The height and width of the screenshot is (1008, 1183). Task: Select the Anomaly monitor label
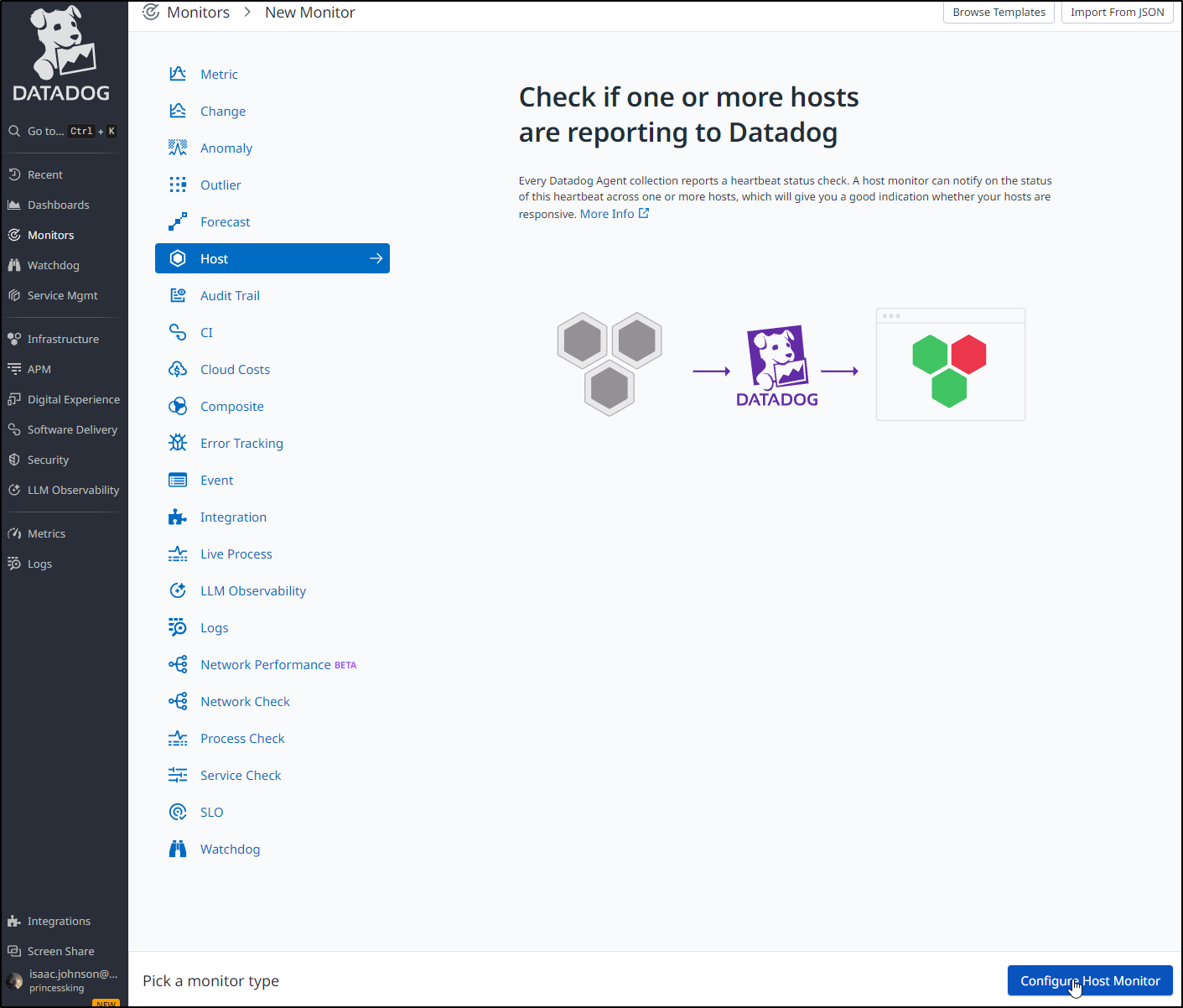coord(226,148)
